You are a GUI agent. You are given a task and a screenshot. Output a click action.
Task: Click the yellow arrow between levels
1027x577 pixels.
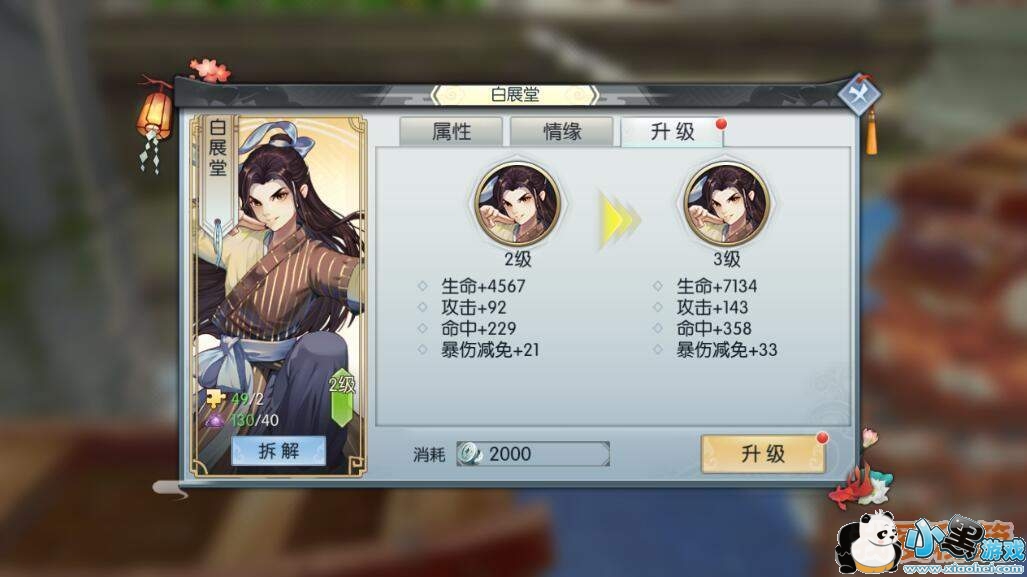(619, 220)
